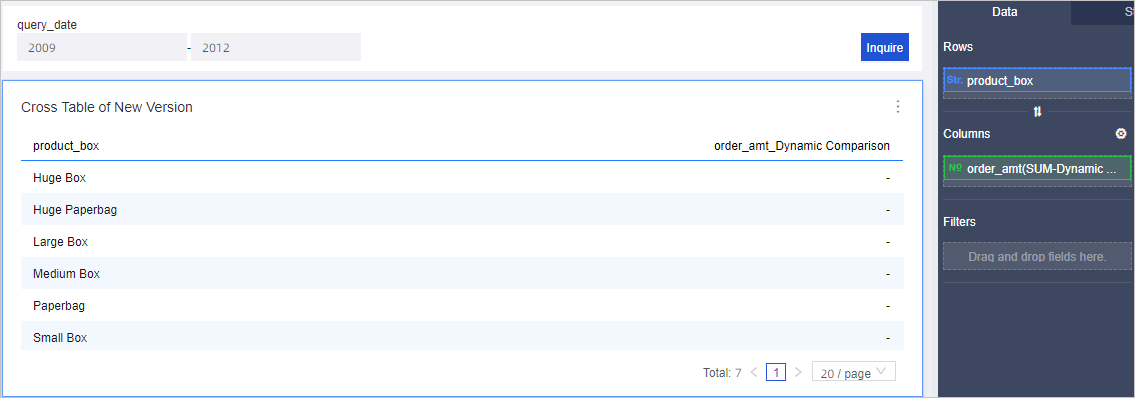Click the Total: 7 pagination label
Image resolution: width=1135 pixels, height=398 pixels.
click(722, 373)
